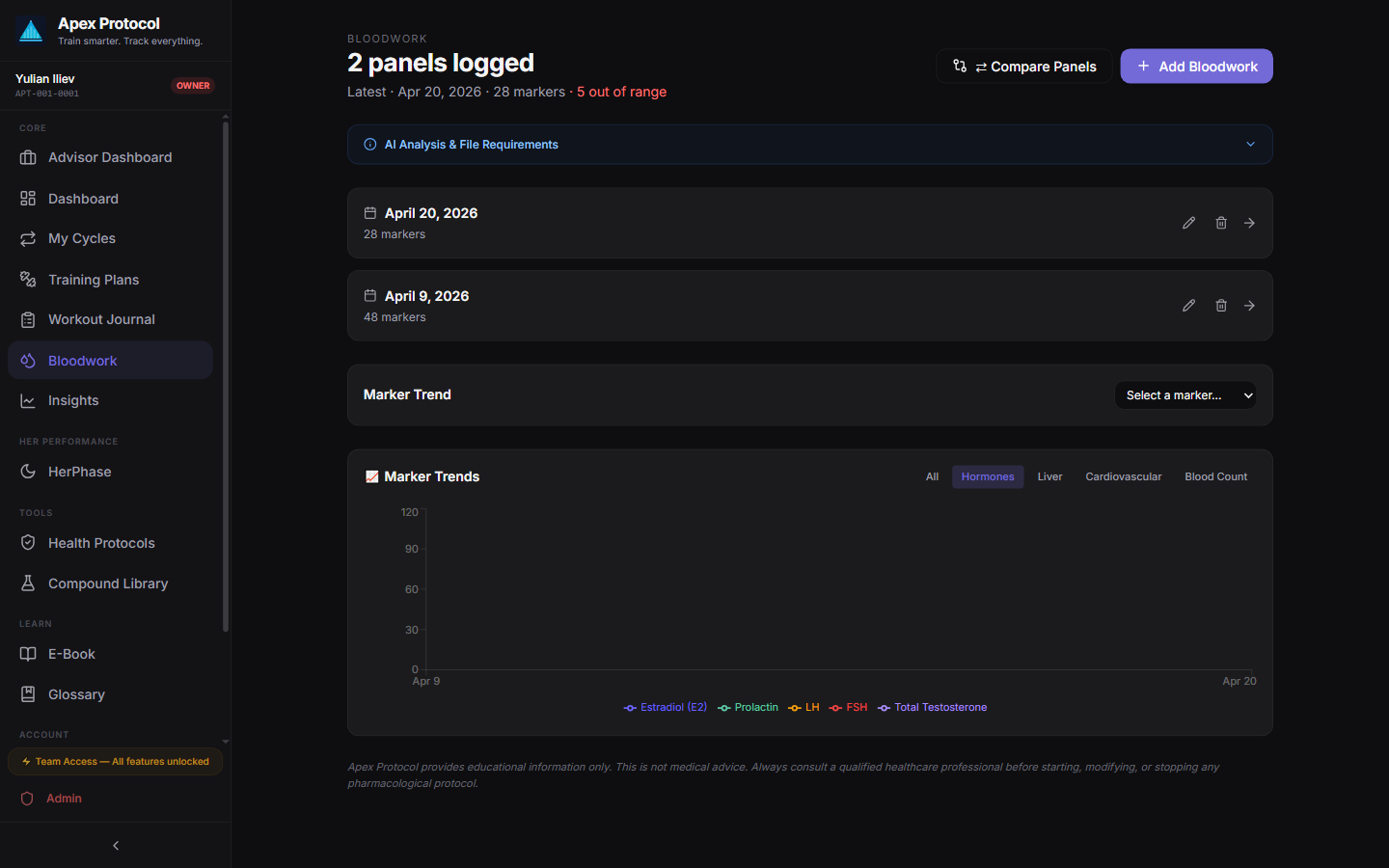Open the Workout Journal page
This screenshot has width=1389, height=868.
110,319
